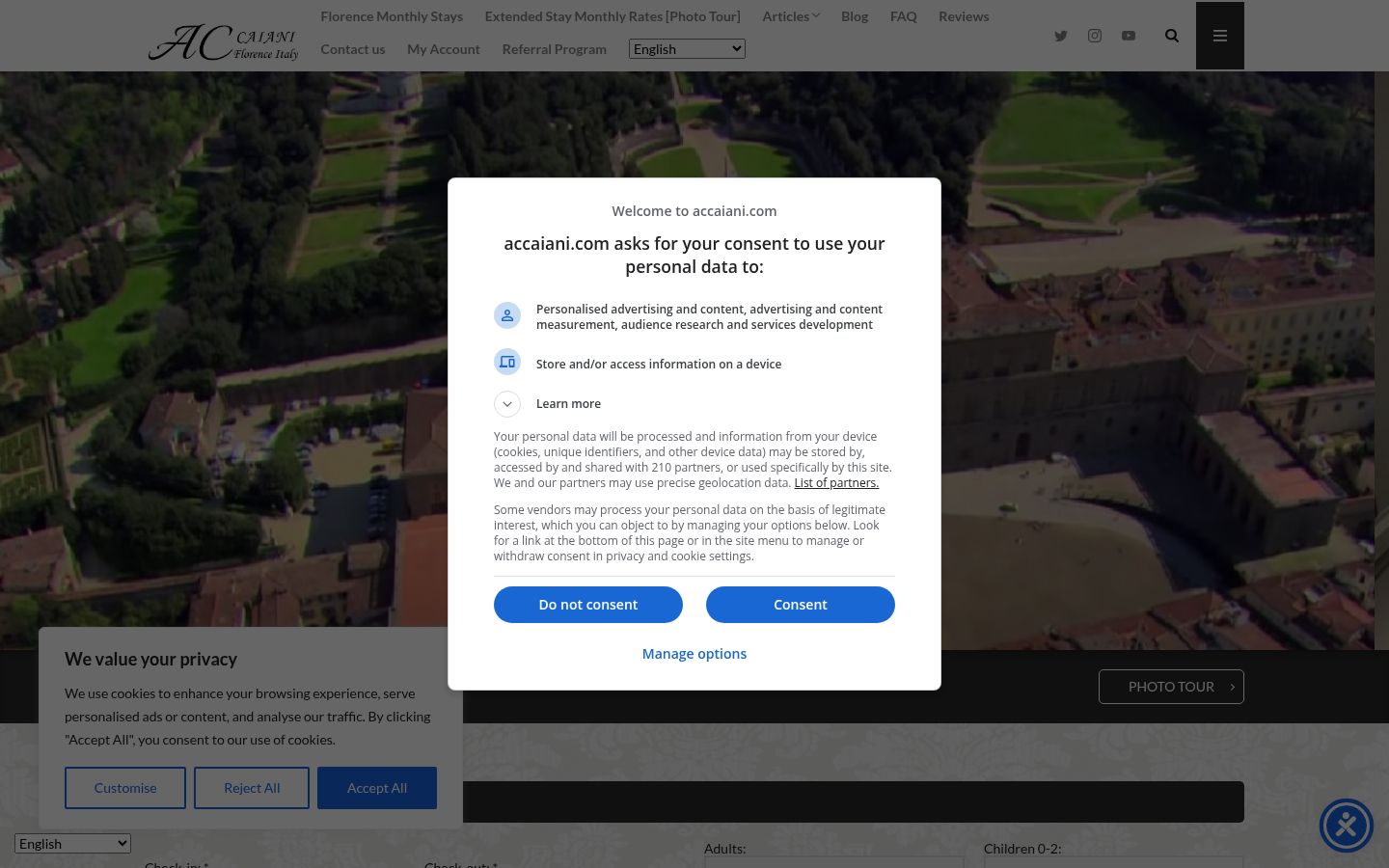This screenshot has width=1389, height=868.
Task: Click Reject All in cookie banner
Action: [x=252, y=788]
